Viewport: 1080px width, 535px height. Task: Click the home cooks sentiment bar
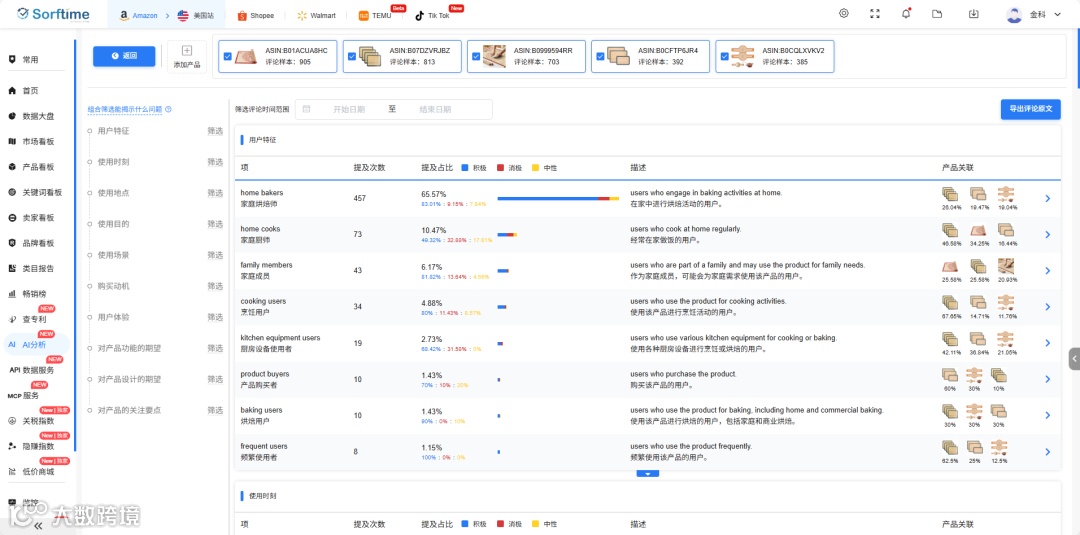pyautogui.click(x=507, y=235)
